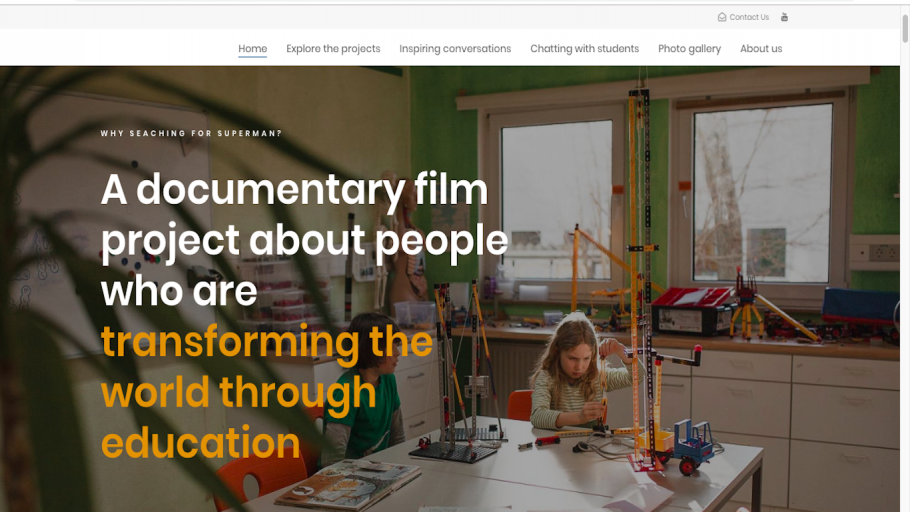Click the 'Why seaching for Superman?' subtitle
This screenshot has height=512, width=910.
pyautogui.click(x=191, y=134)
